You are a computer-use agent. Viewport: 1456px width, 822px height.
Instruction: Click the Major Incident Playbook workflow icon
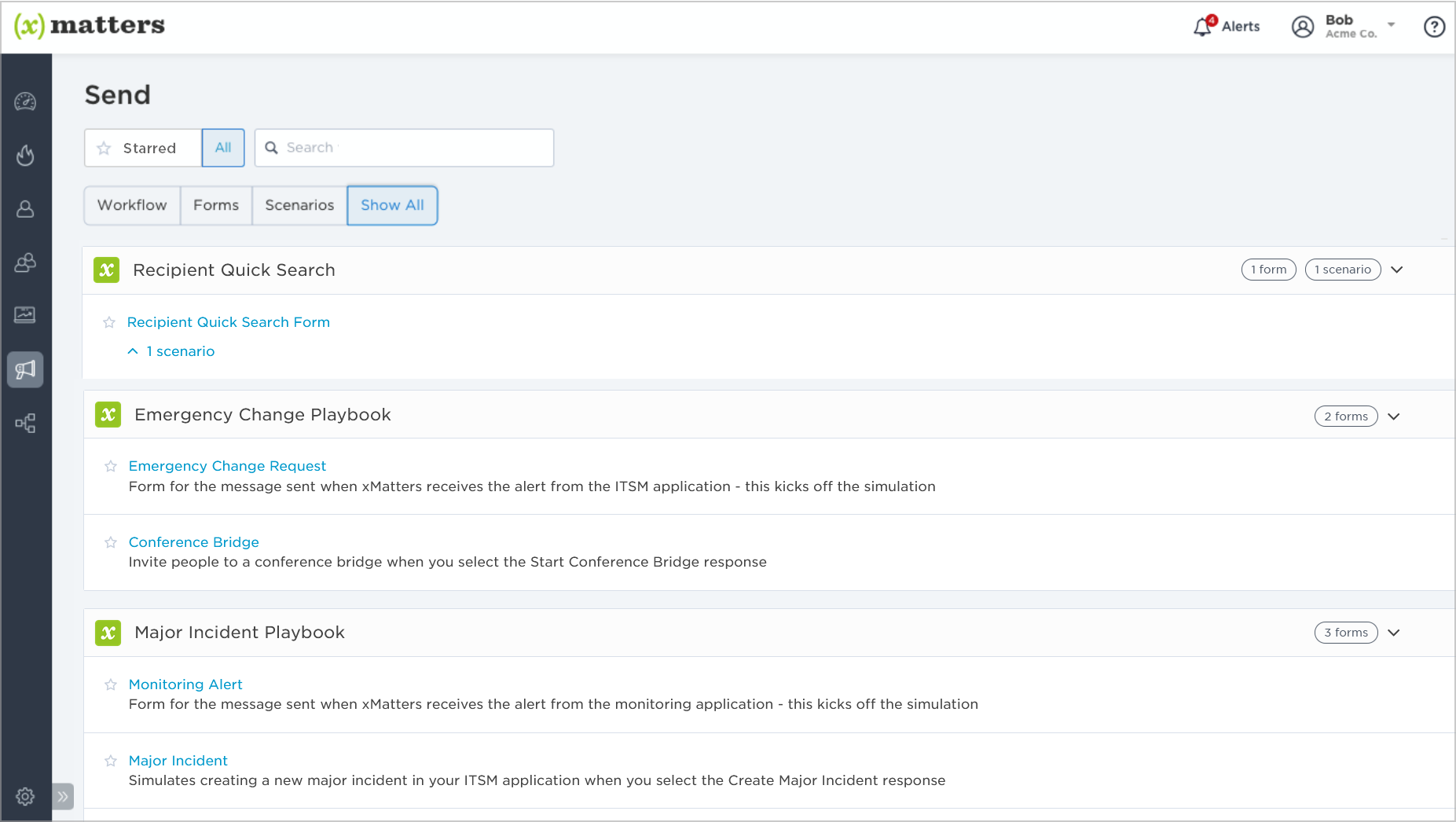click(x=108, y=633)
